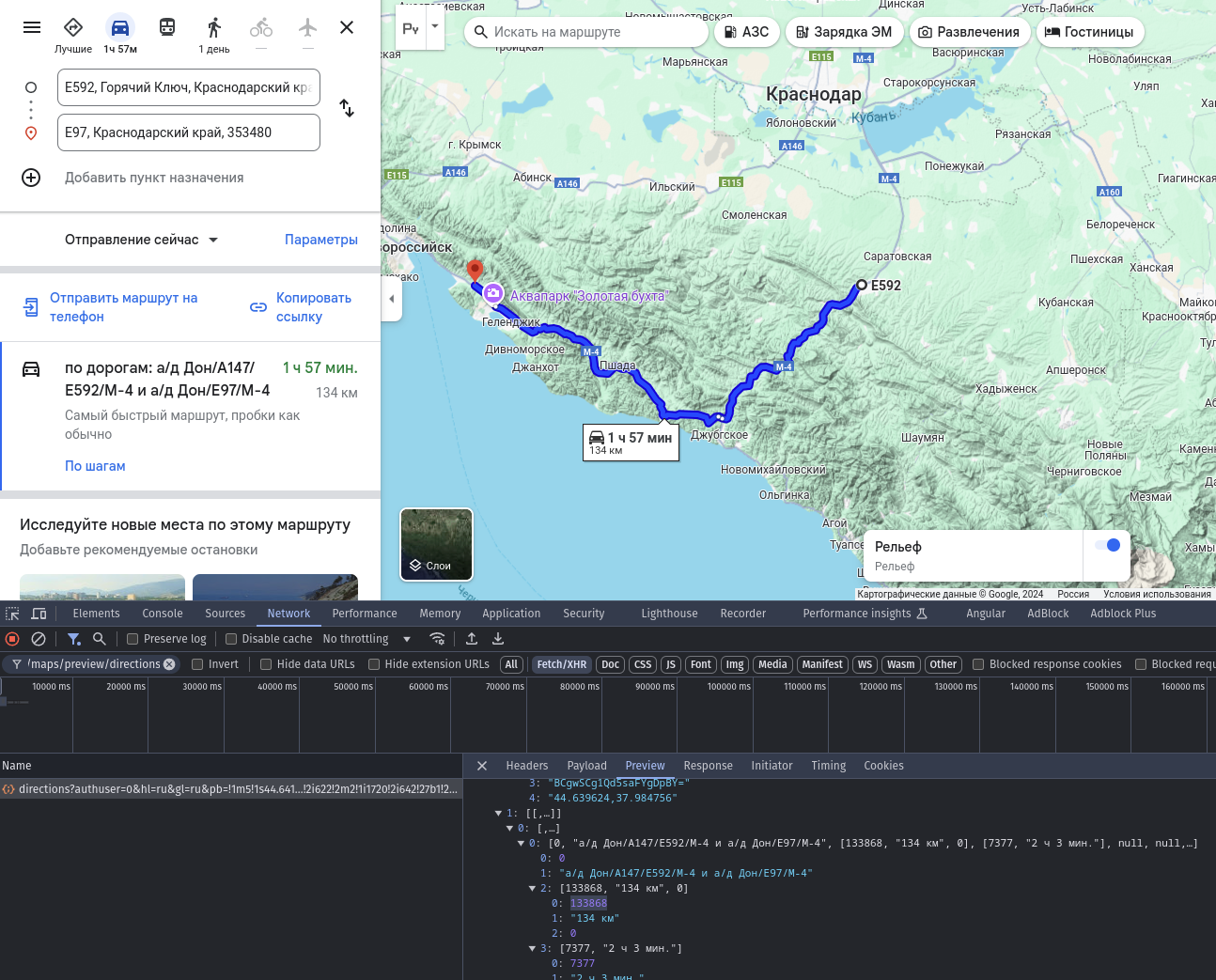Select cycling travel mode
The height and width of the screenshot is (980, 1216).
[x=261, y=27]
